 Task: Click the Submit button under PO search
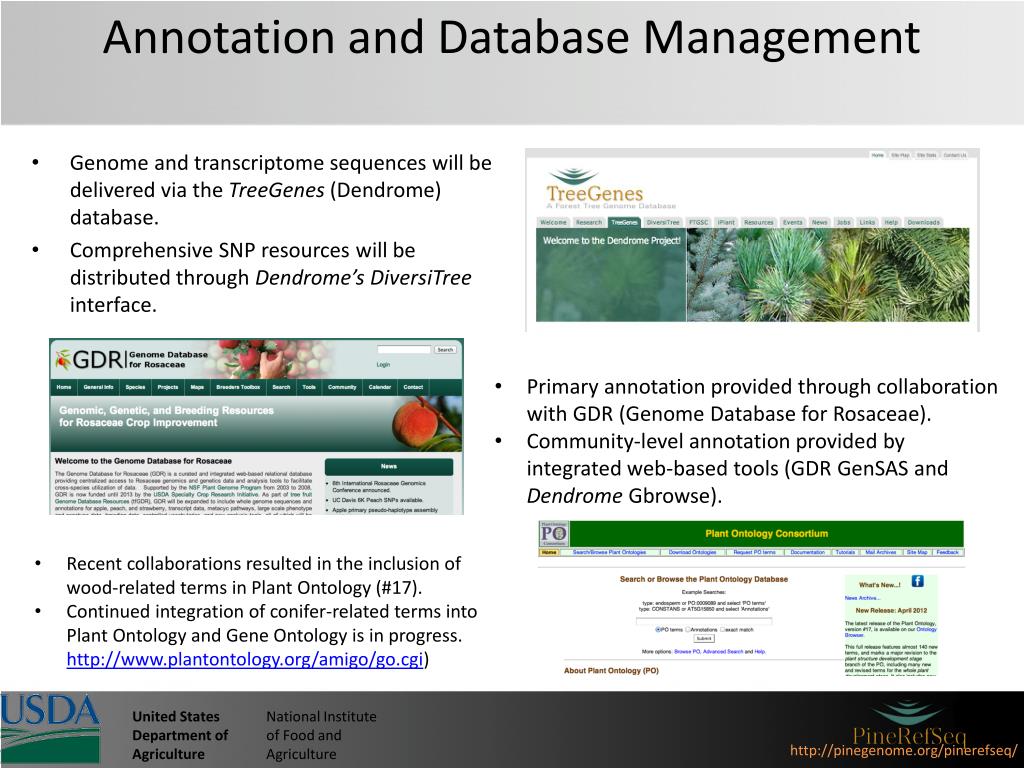(704, 639)
